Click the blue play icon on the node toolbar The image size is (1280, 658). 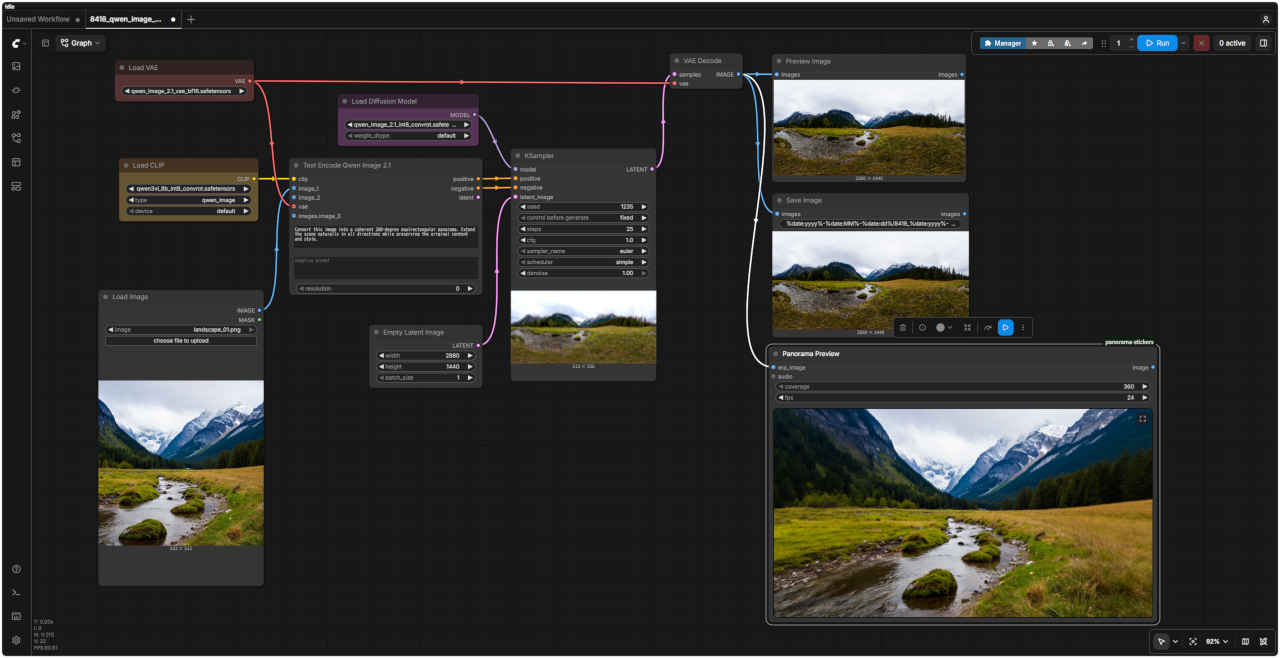click(1005, 327)
